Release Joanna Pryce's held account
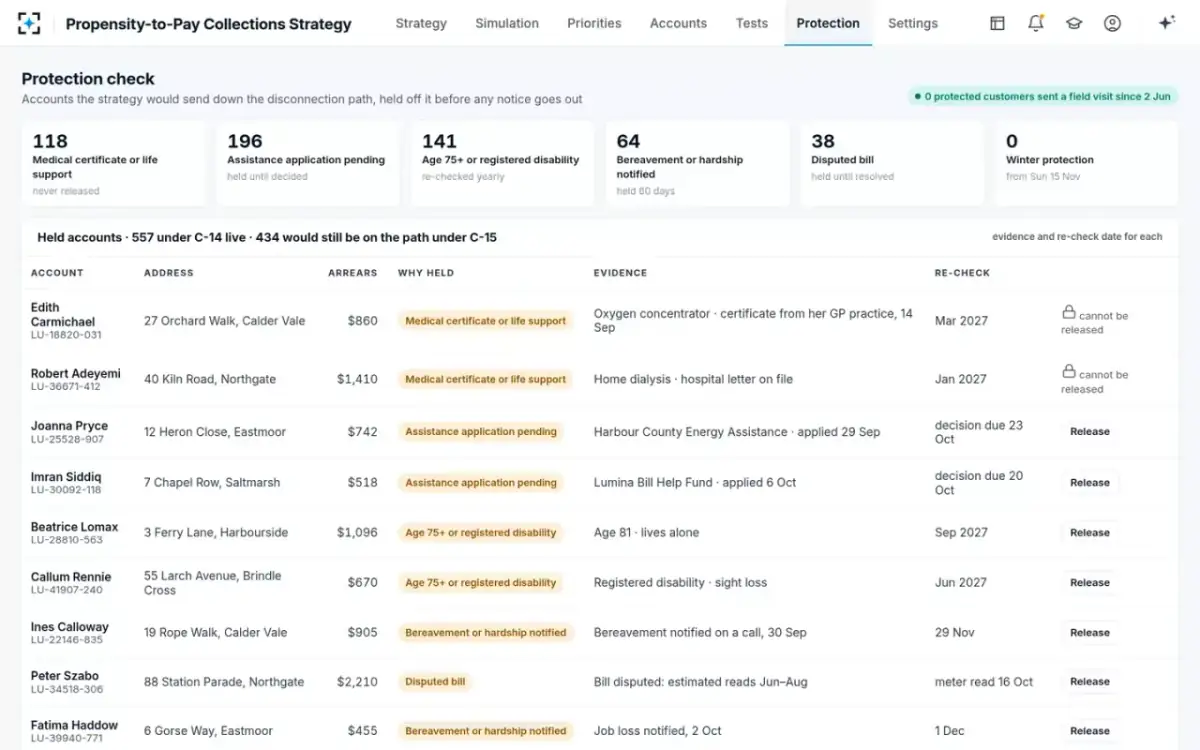Image resolution: width=1200 pixels, height=750 pixels. [1090, 432]
